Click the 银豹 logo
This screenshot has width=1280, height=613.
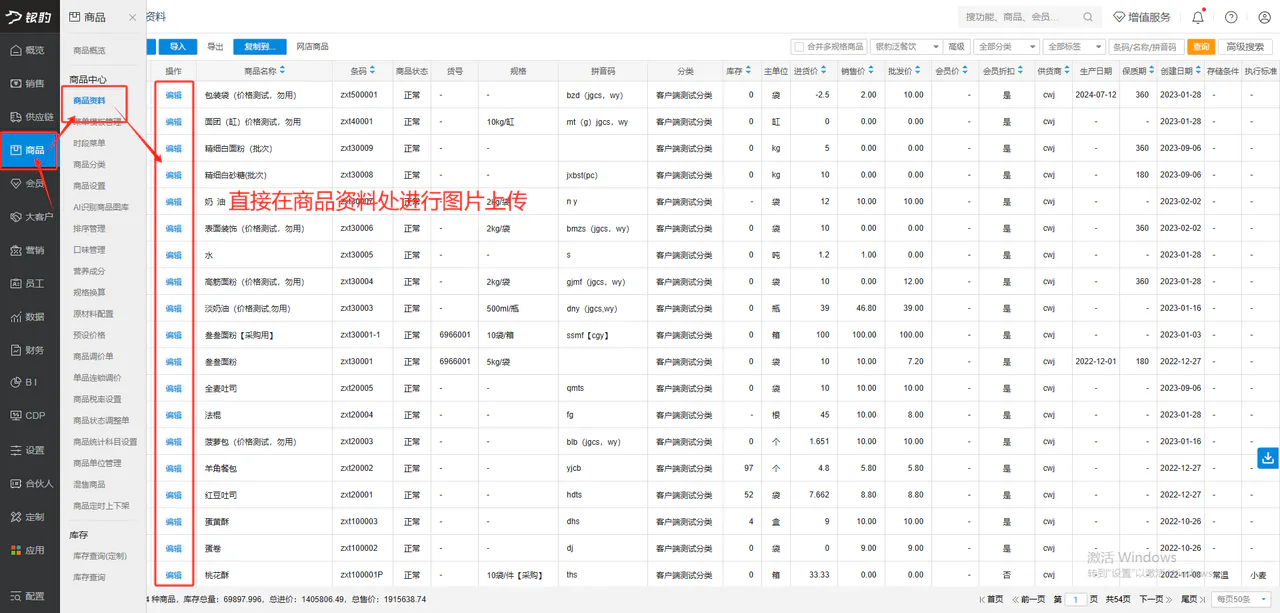click(x=29, y=17)
